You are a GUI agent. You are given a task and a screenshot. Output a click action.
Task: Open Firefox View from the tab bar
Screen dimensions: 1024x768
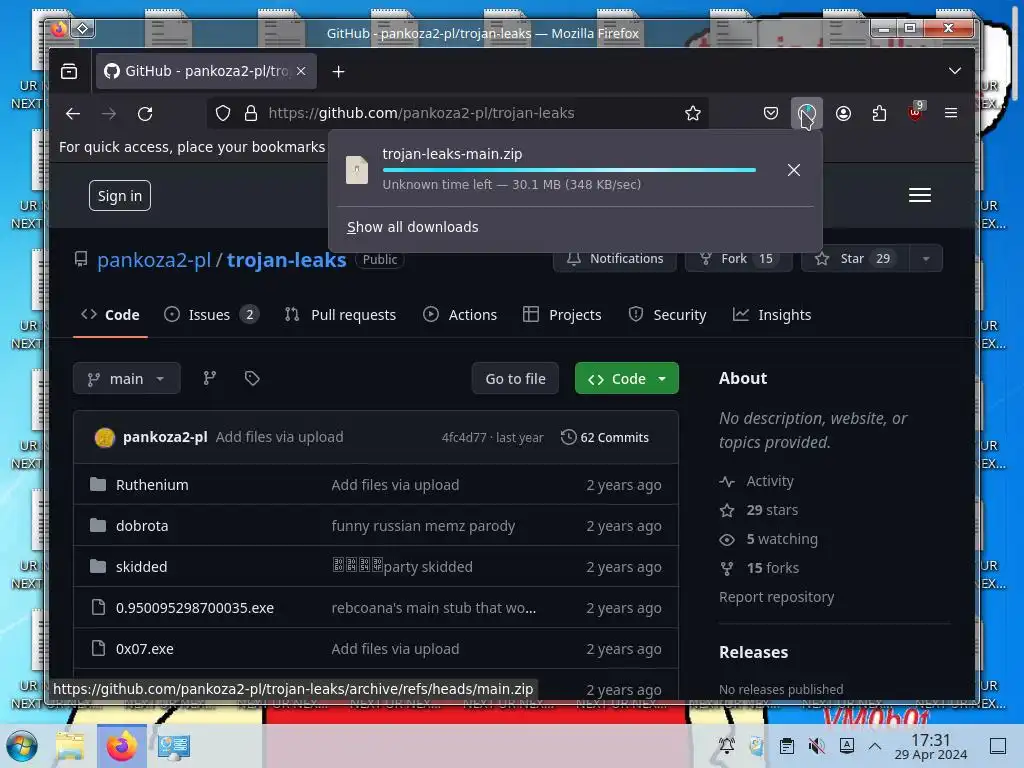pos(69,71)
